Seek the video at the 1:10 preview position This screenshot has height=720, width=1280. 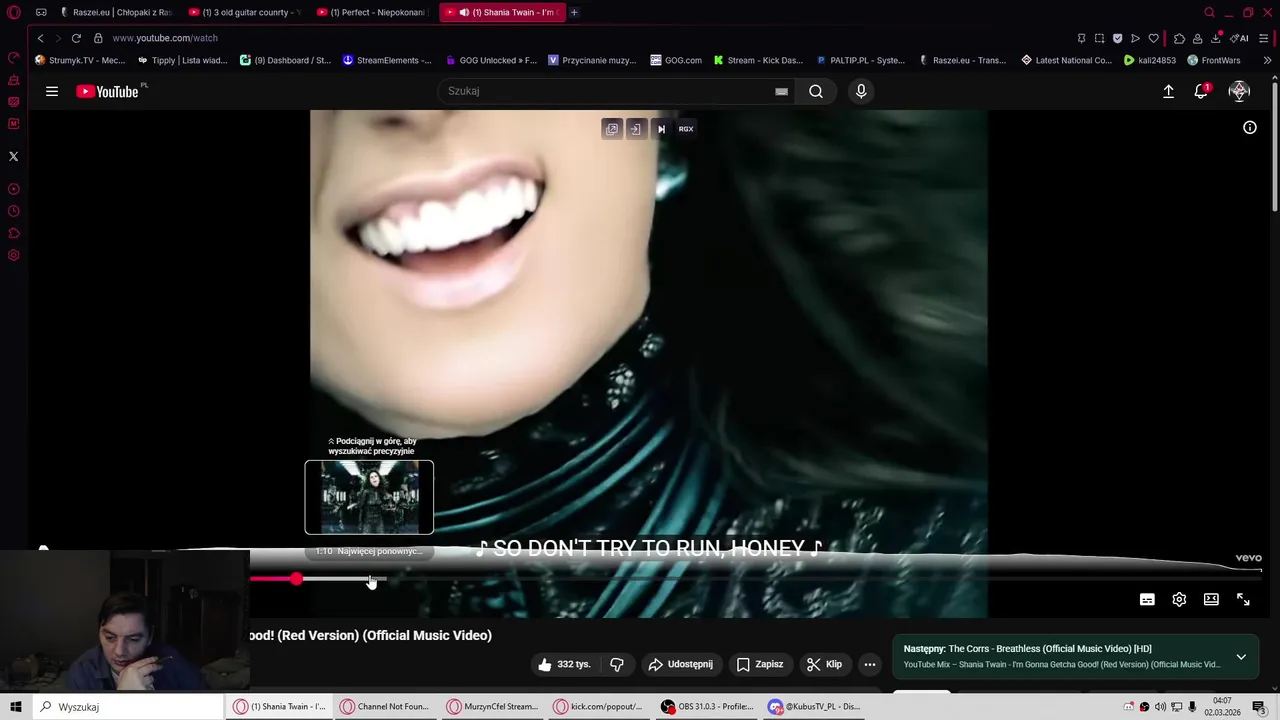click(x=370, y=579)
